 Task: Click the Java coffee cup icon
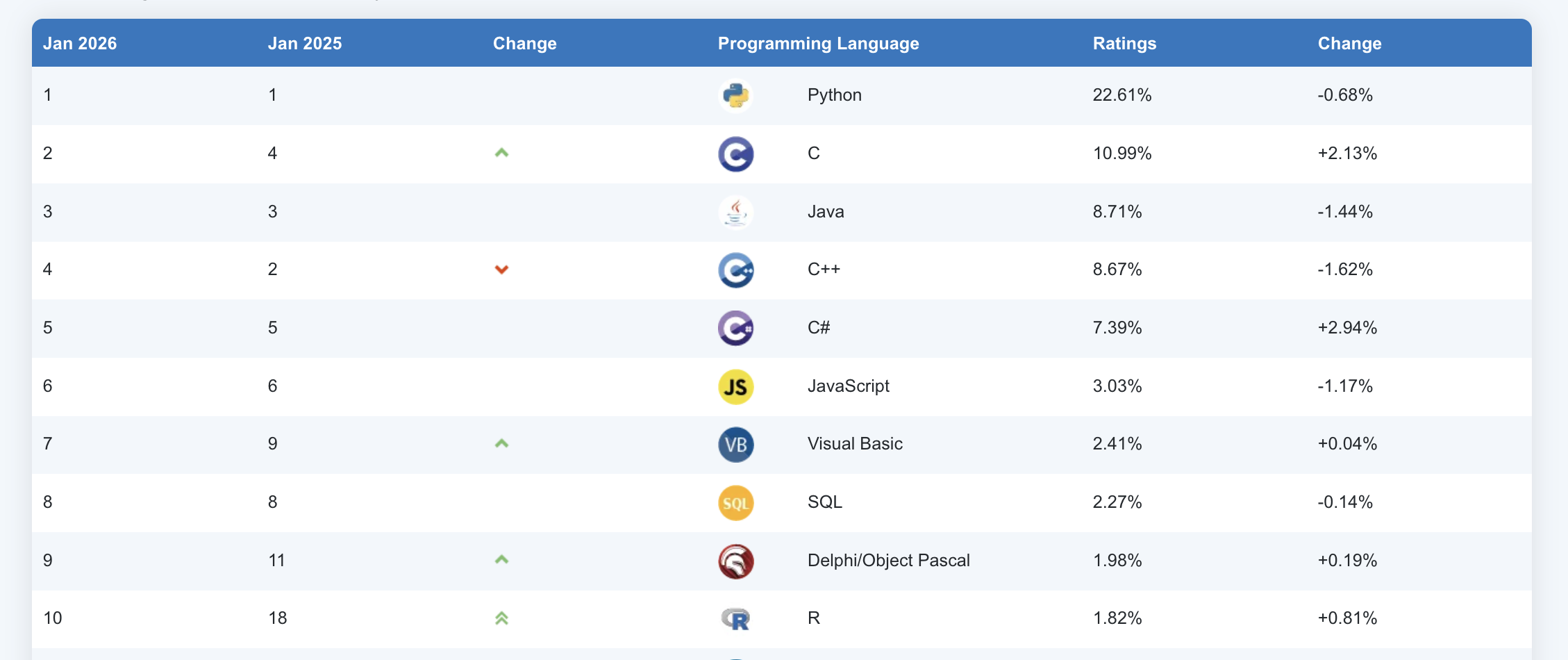pos(735,212)
